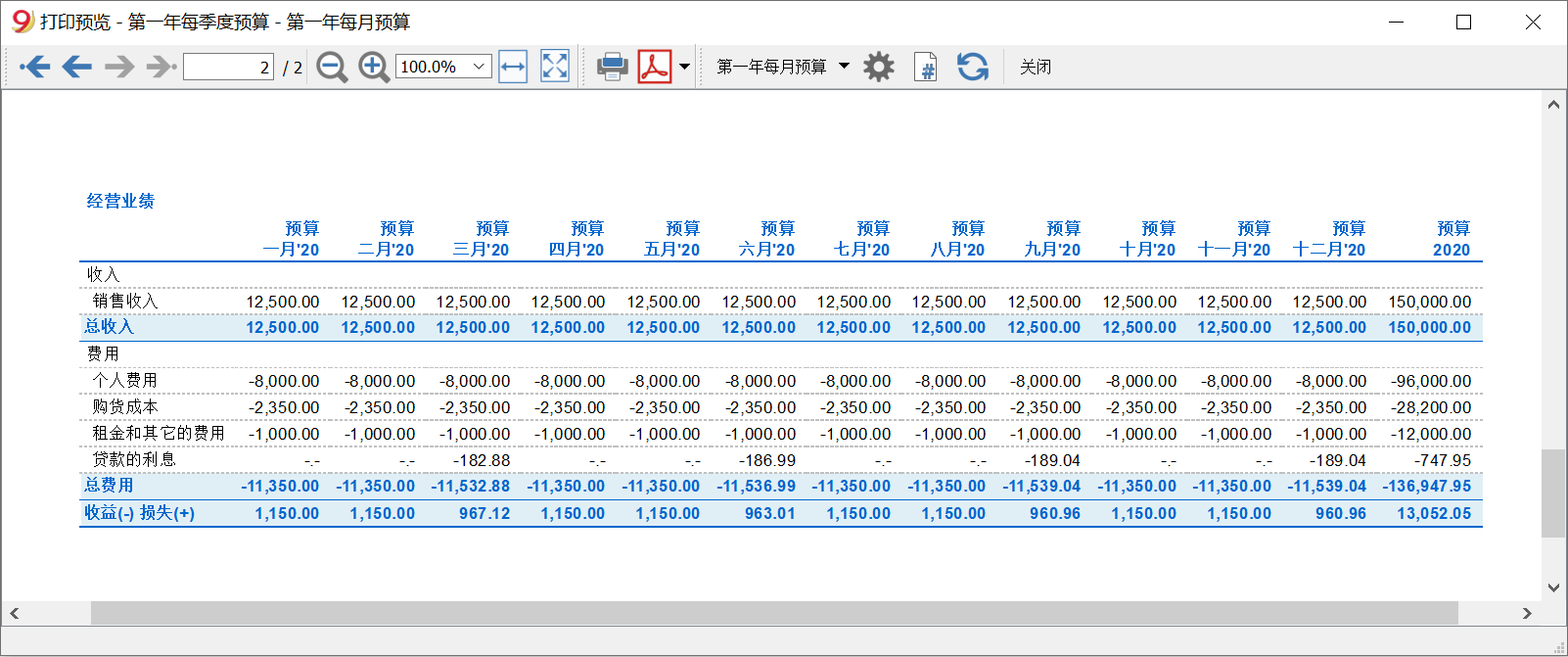Click the 2020 total column header
Image resolution: width=1568 pixels, height=657 pixels.
pos(1452,250)
